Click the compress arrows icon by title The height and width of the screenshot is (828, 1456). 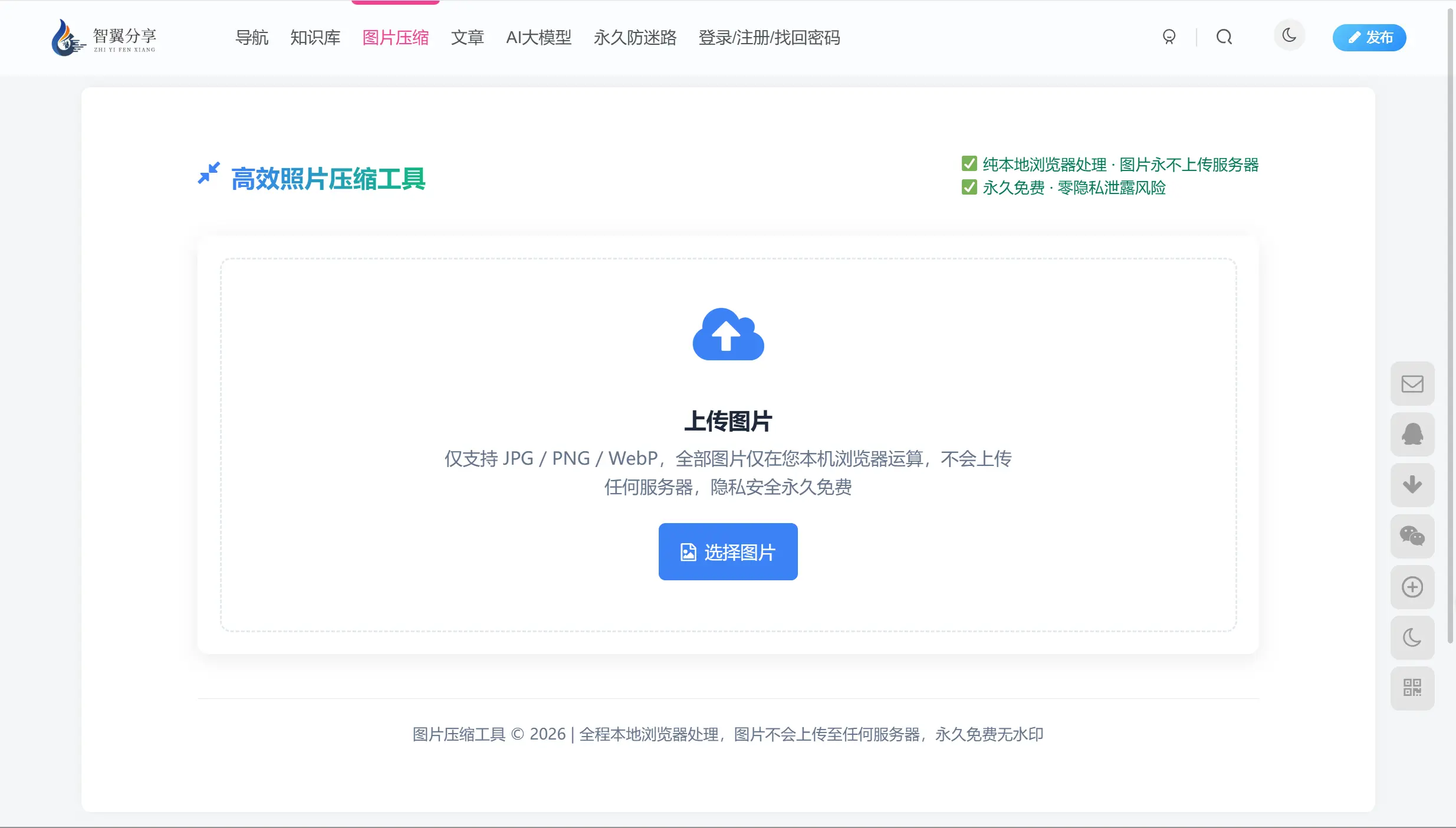[209, 173]
